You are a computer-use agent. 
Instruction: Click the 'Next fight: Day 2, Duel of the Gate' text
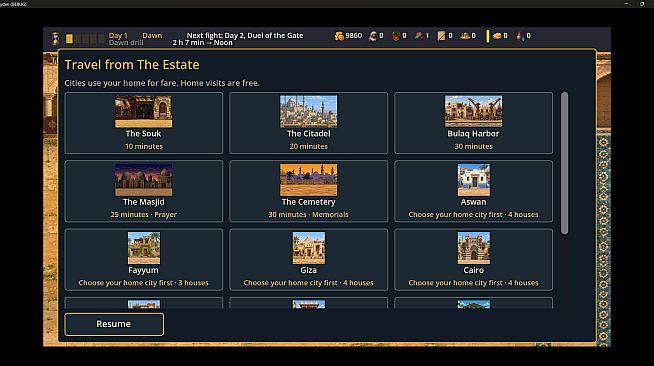click(x=245, y=35)
